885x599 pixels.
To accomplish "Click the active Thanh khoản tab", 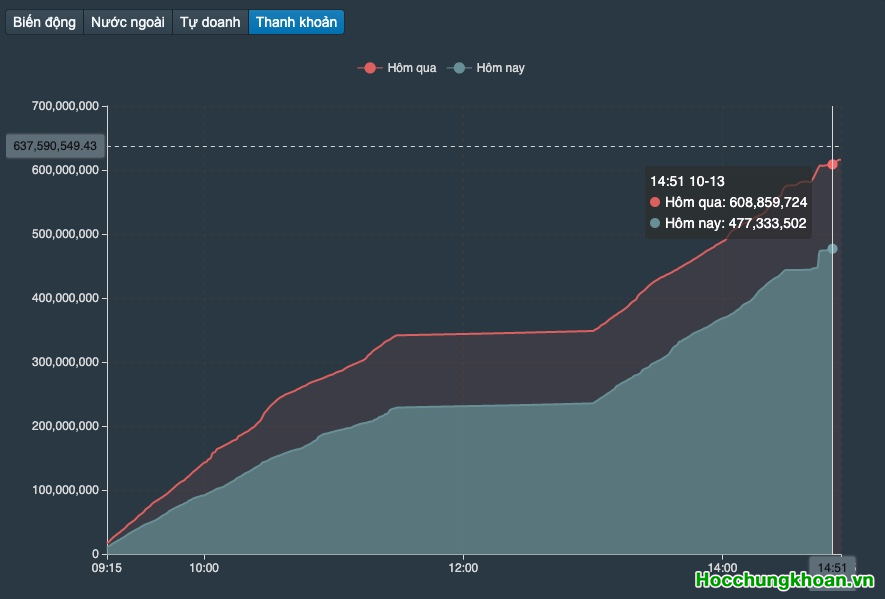I will coord(296,22).
